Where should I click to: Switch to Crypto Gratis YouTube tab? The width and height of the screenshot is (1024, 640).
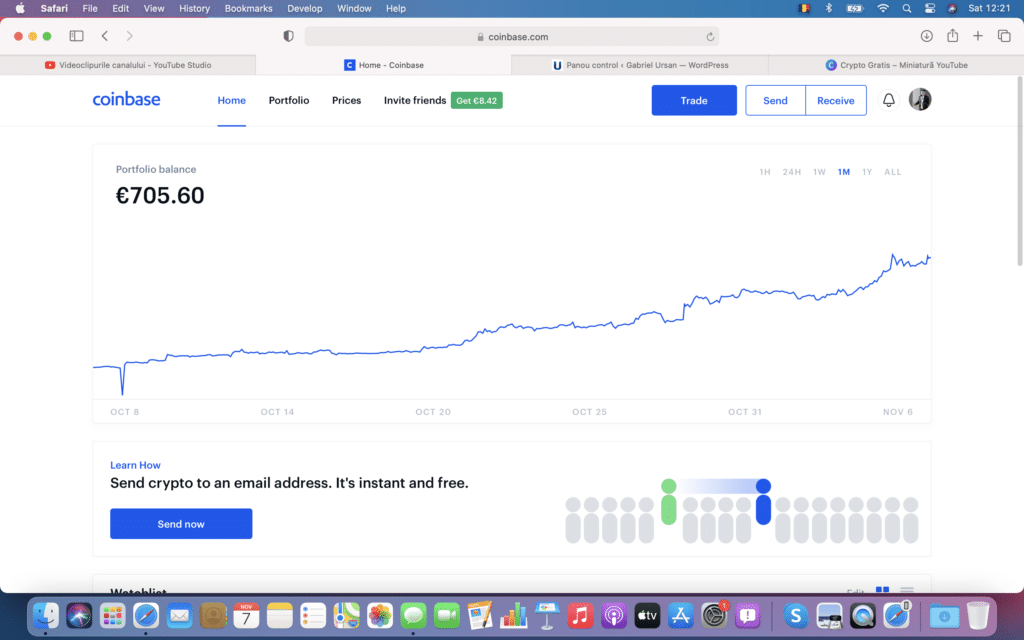[896, 65]
